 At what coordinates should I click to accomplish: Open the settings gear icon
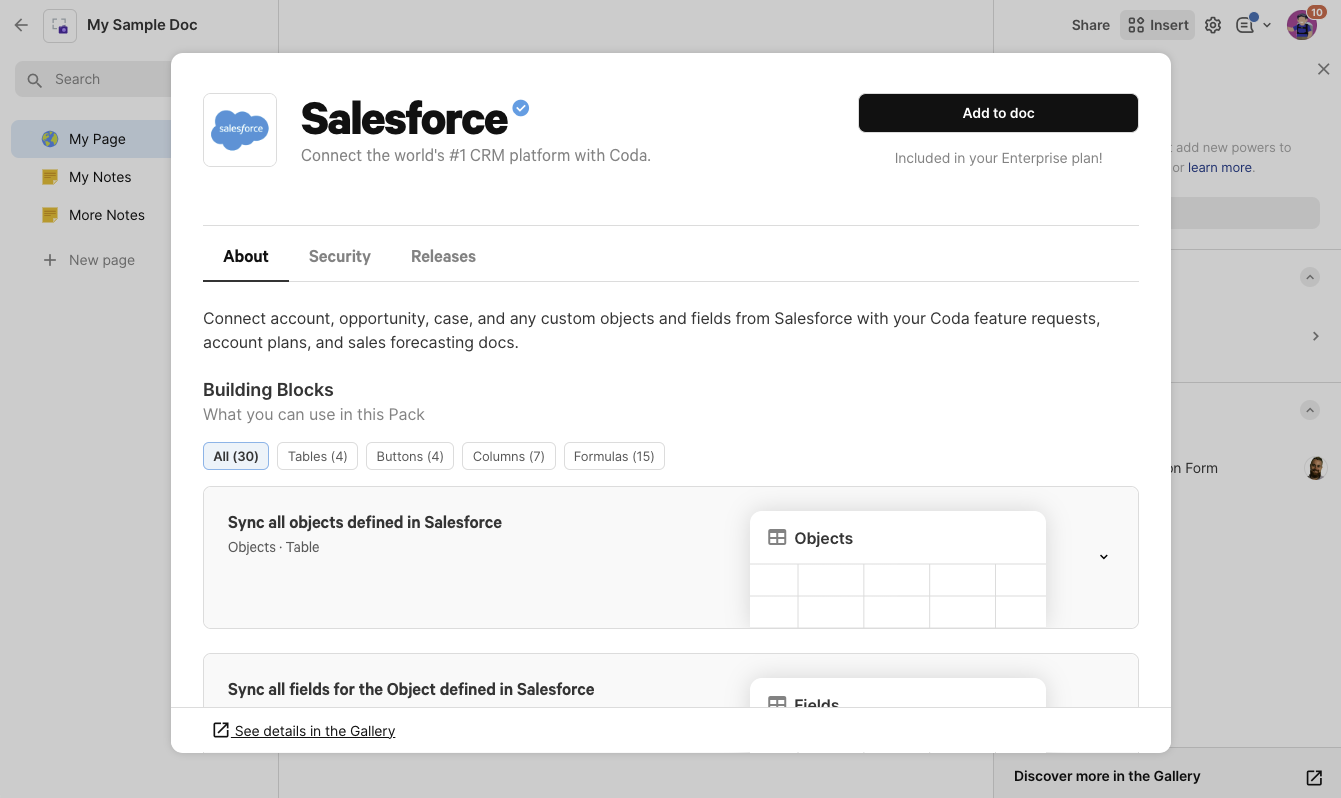click(1213, 25)
